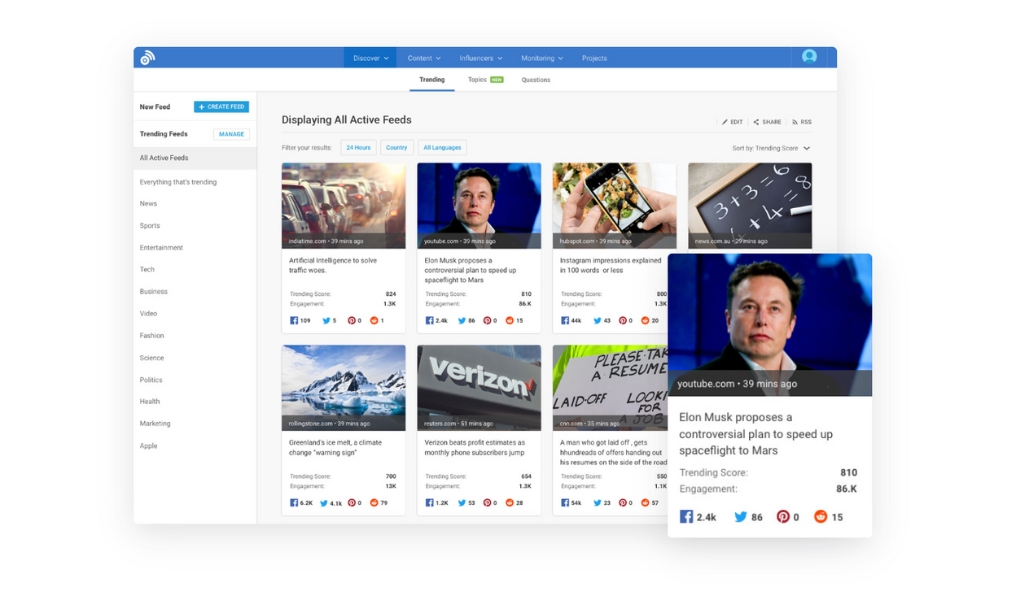This screenshot has height=600, width=1024.
Task: Open the user profile avatar
Action: 809,57
